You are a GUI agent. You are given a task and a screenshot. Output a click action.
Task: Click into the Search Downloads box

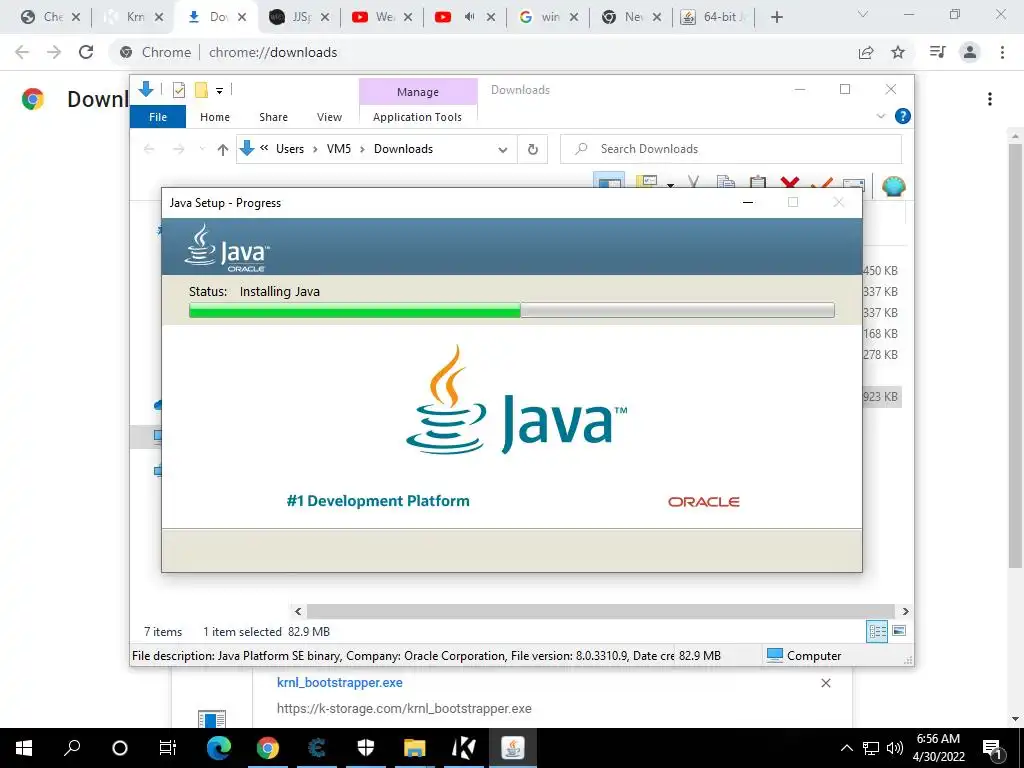731,149
